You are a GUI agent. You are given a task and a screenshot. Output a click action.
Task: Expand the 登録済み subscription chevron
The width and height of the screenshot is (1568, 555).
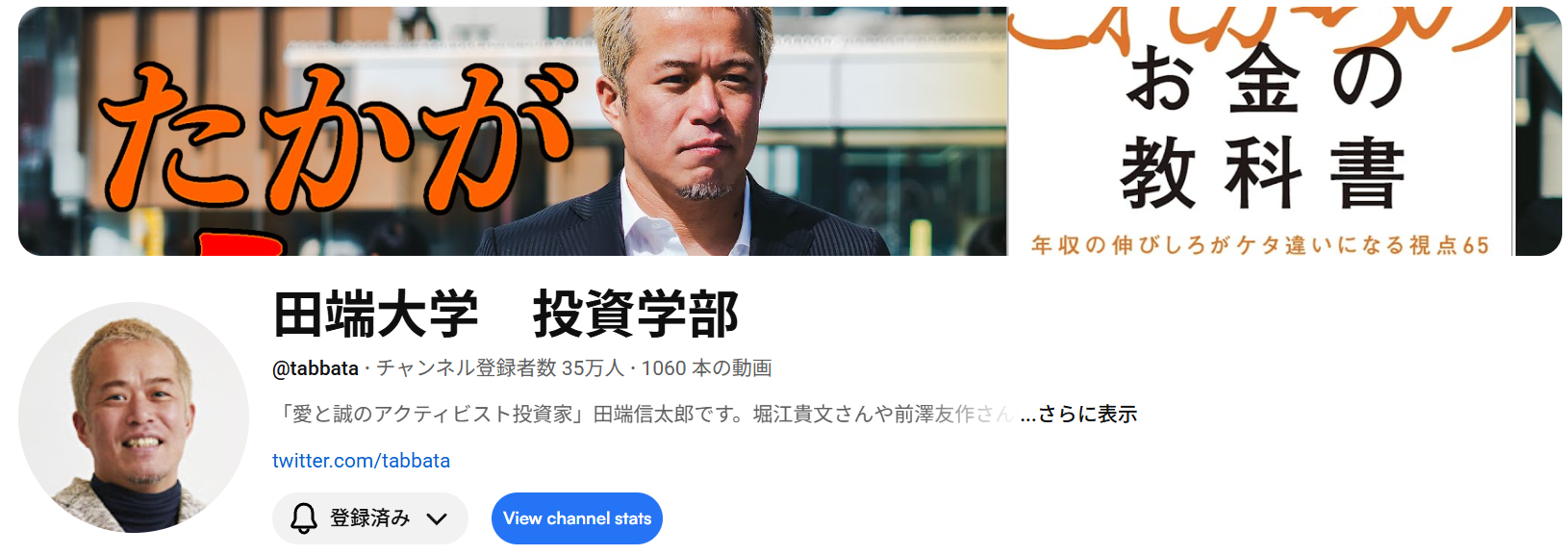(437, 518)
